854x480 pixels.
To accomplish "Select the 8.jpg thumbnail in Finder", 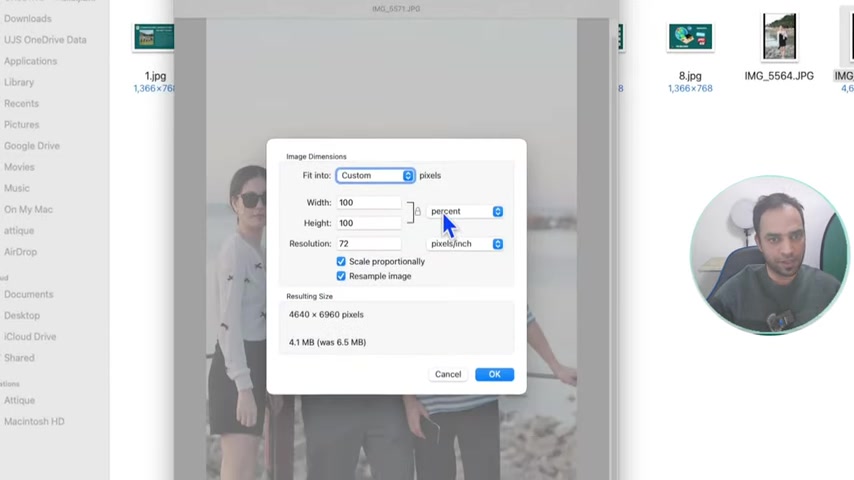I will point(690,37).
